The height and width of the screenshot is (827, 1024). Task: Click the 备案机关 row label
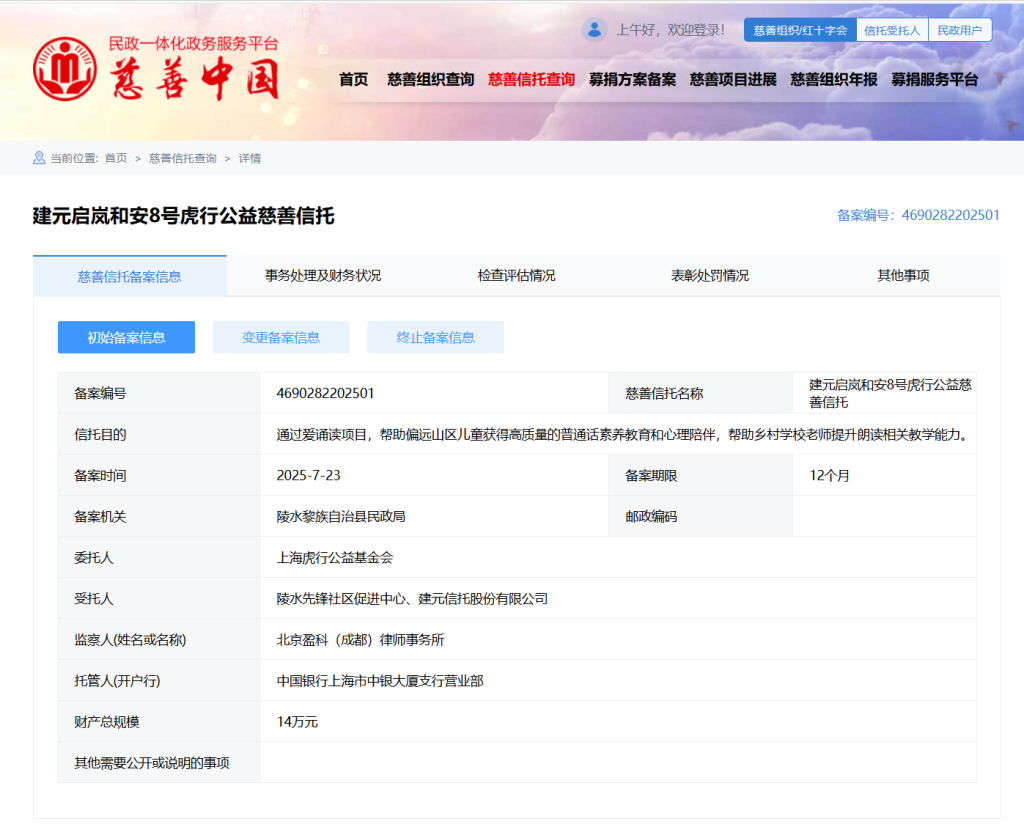point(100,517)
